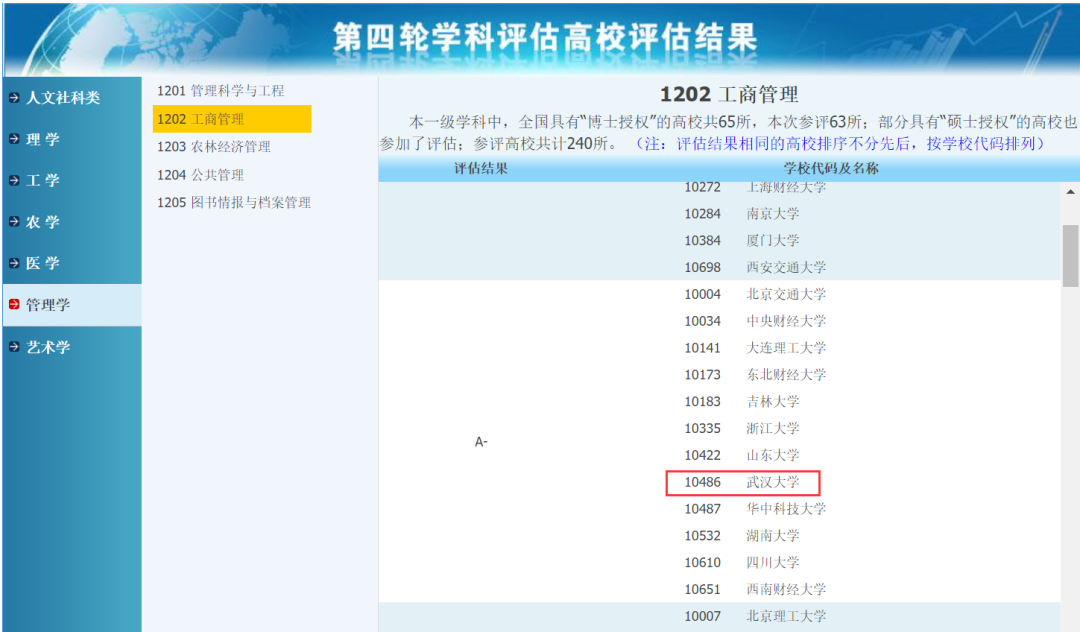Image resolution: width=1080 pixels, height=632 pixels.
Task: Click the A- grade cell
Action: 481,441
